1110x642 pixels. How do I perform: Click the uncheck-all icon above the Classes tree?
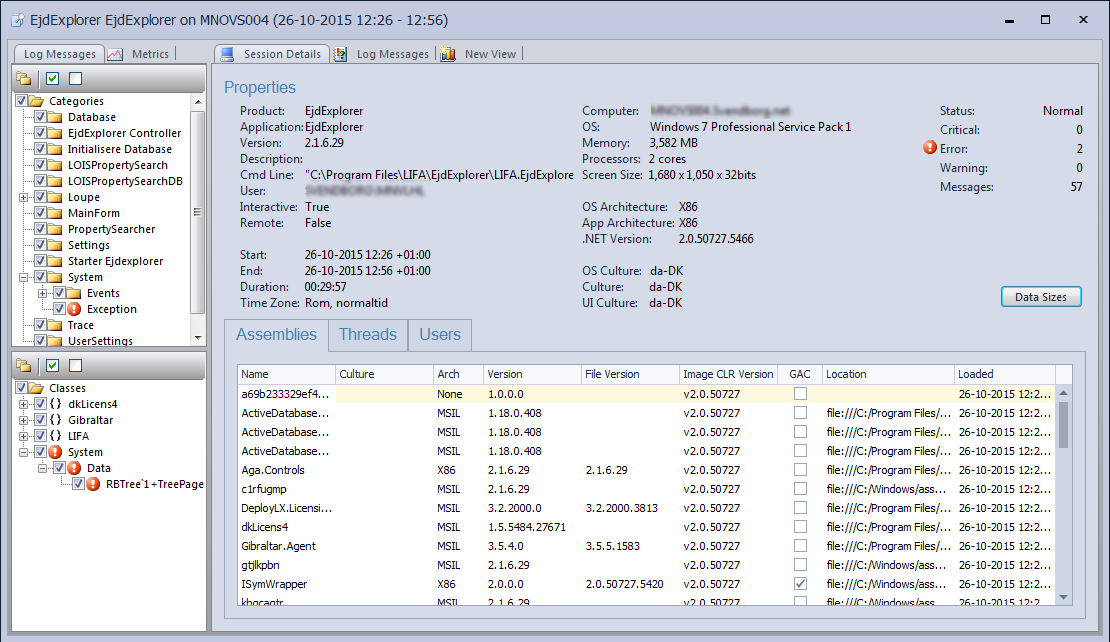click(76, 366)
